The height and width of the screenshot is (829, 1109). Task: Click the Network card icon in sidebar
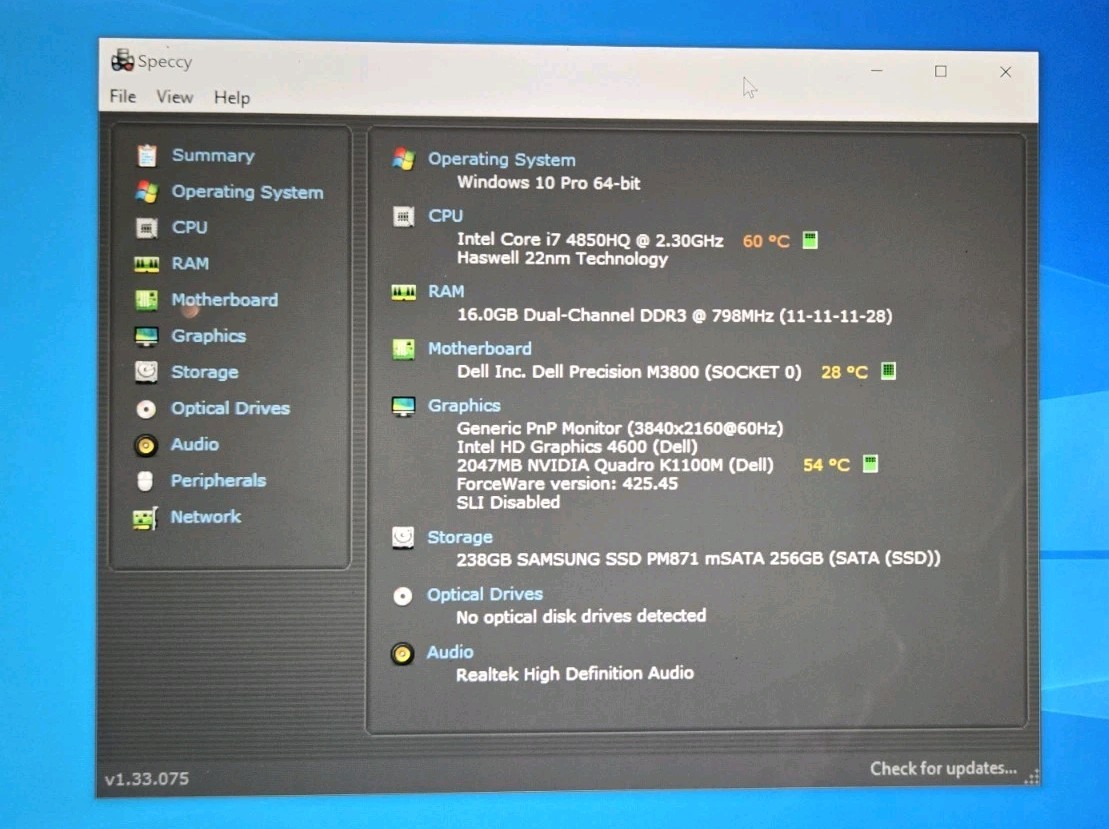[x=146, y=518]
